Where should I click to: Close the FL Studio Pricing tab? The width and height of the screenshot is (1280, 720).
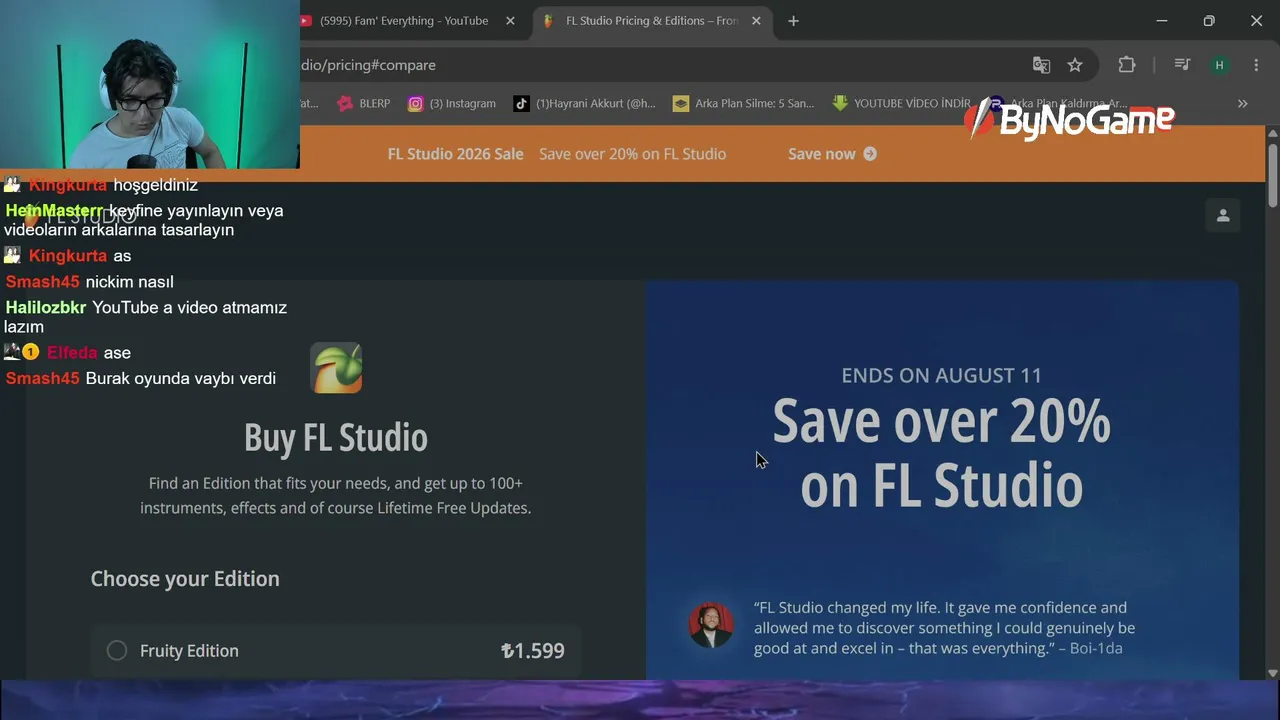[756, 21]
